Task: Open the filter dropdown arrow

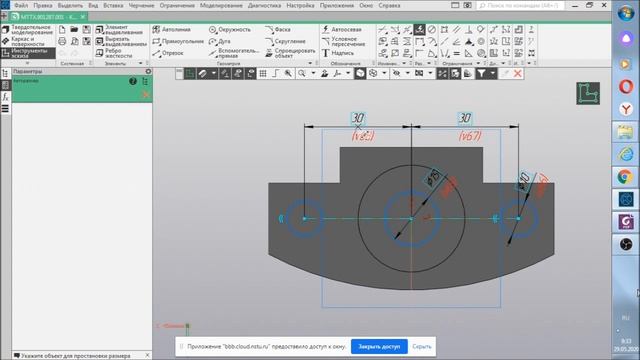Action: click(x=493, y=73)
